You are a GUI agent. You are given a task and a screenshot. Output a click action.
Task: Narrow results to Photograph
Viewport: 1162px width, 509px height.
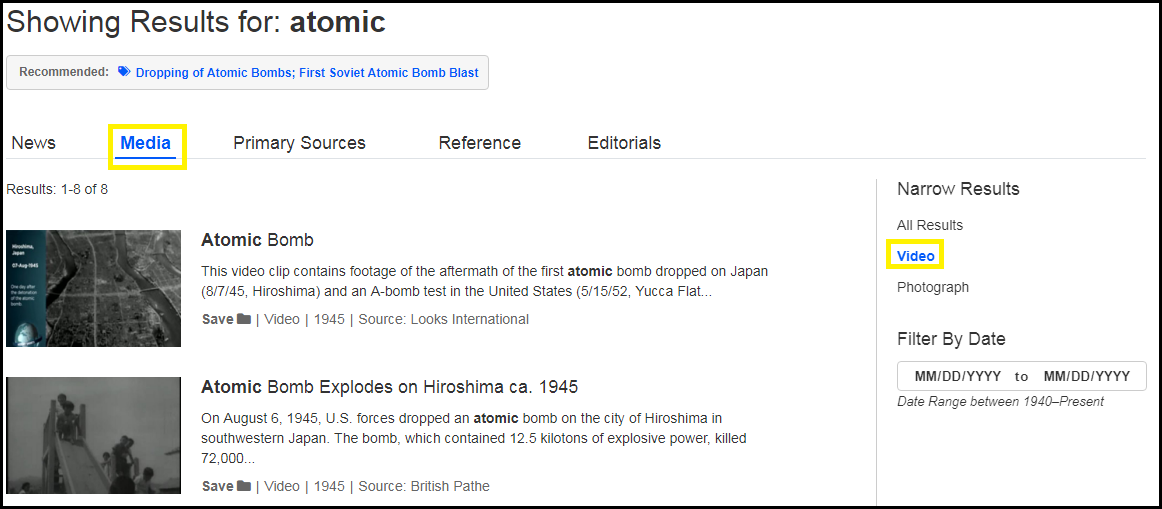(932, 287)
